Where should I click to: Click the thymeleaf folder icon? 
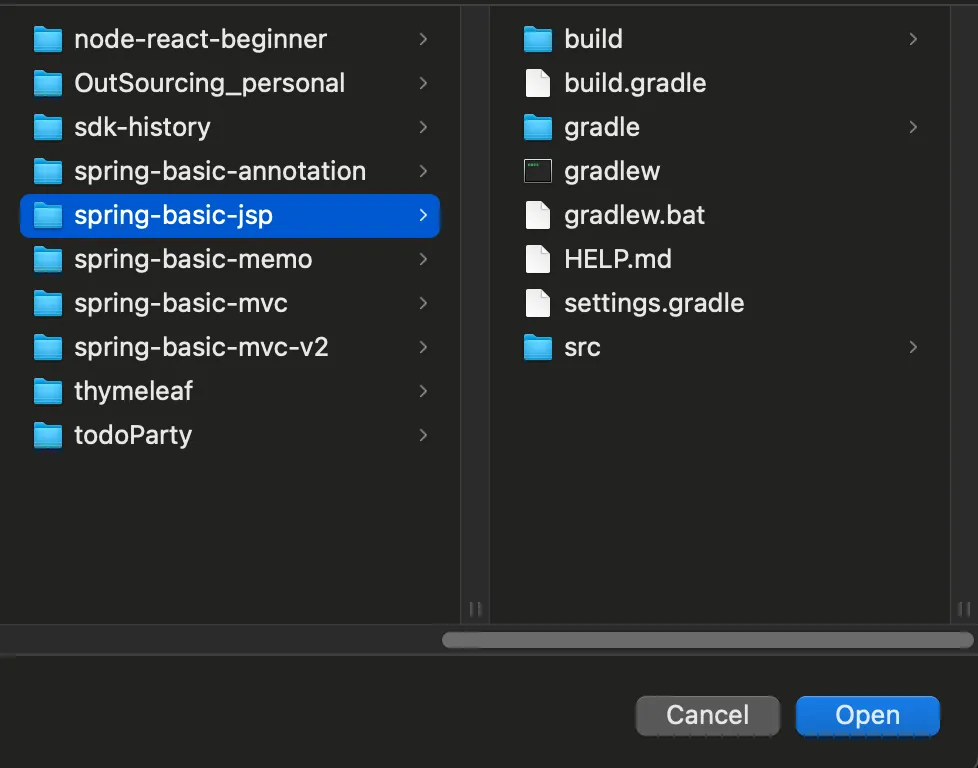(x=48, y=391)
